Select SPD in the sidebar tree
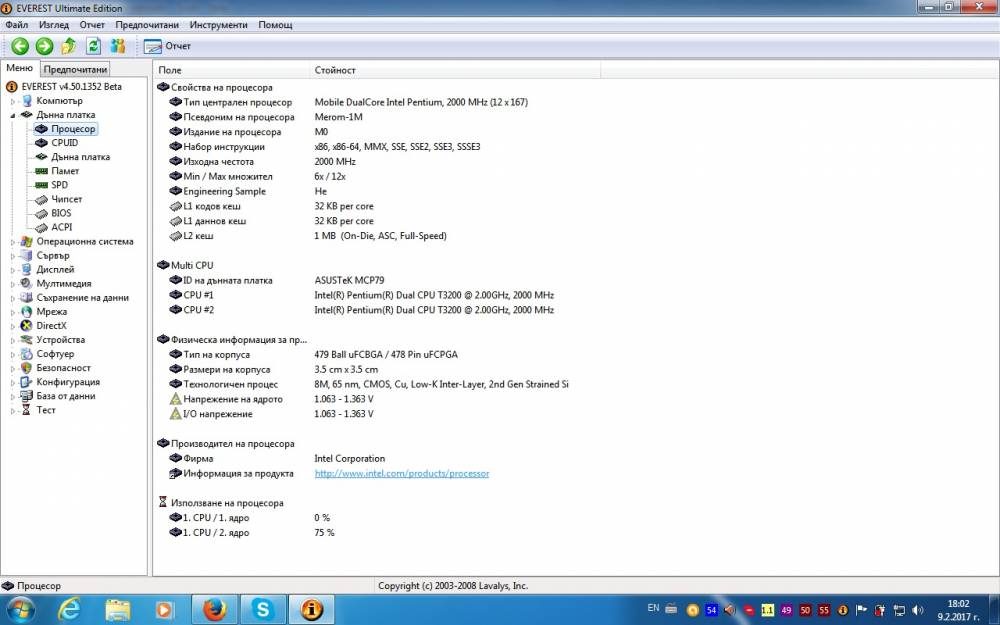 (x=59, y=185)
